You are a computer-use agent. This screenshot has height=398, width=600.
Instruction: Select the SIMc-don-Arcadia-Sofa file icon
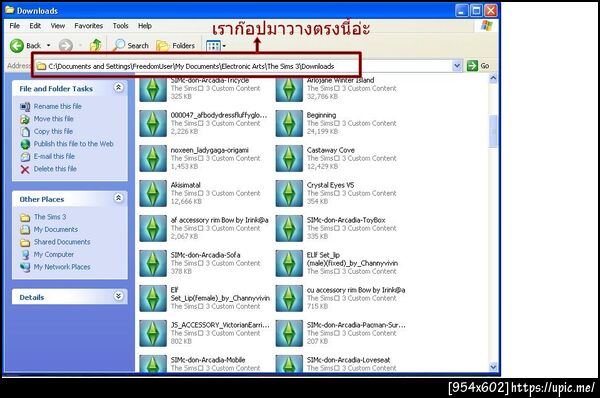pyautogui.click(x=153, y=263)
